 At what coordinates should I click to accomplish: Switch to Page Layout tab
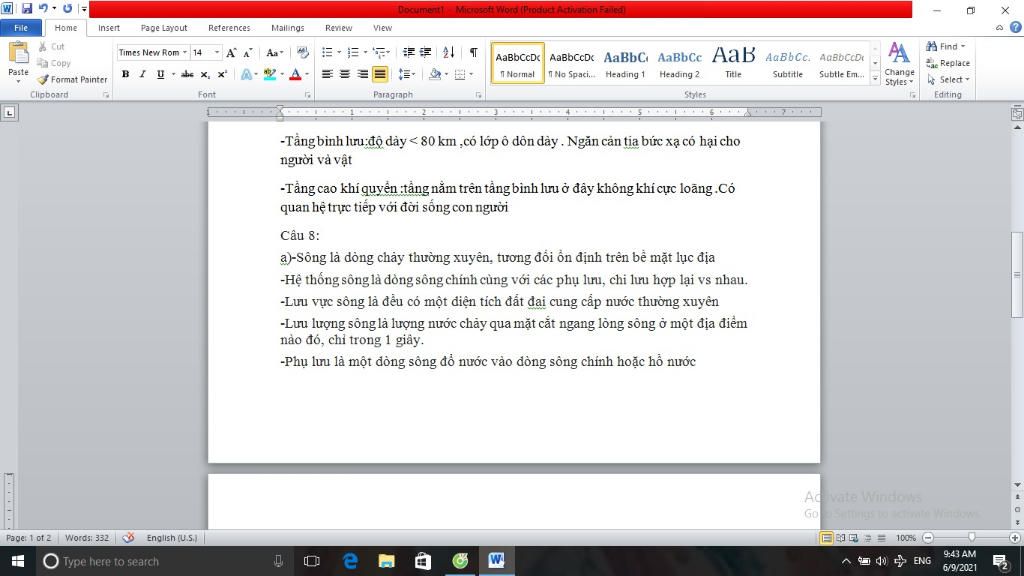pos(164,28)
